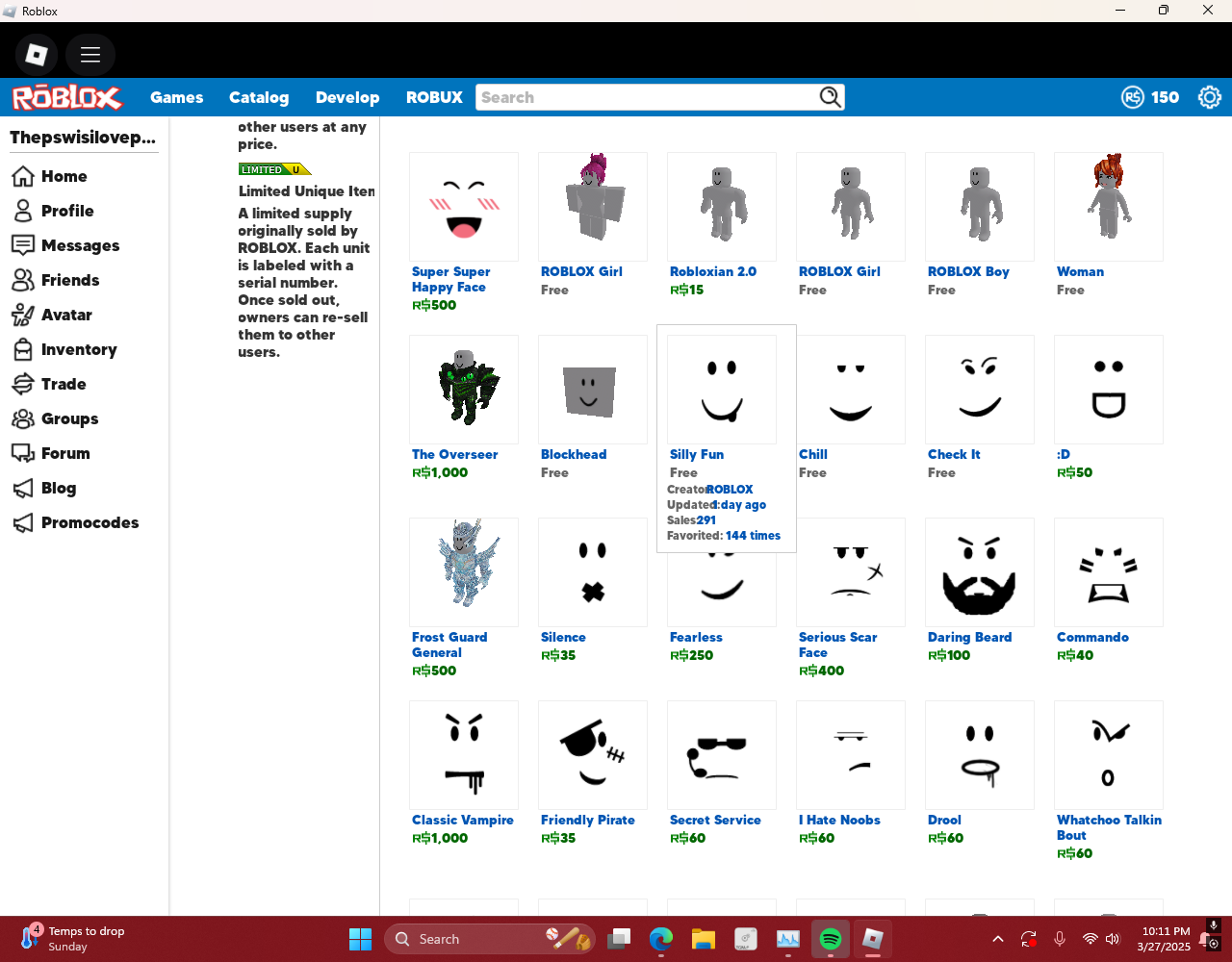Select the Daring Beard thumbnail
Image resolution: width=1232 pixels, height=962 pixels.
980,572
